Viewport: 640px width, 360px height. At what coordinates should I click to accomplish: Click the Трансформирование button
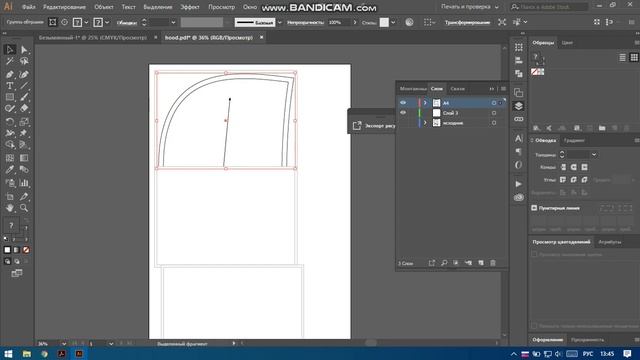[x=467, y=22]
